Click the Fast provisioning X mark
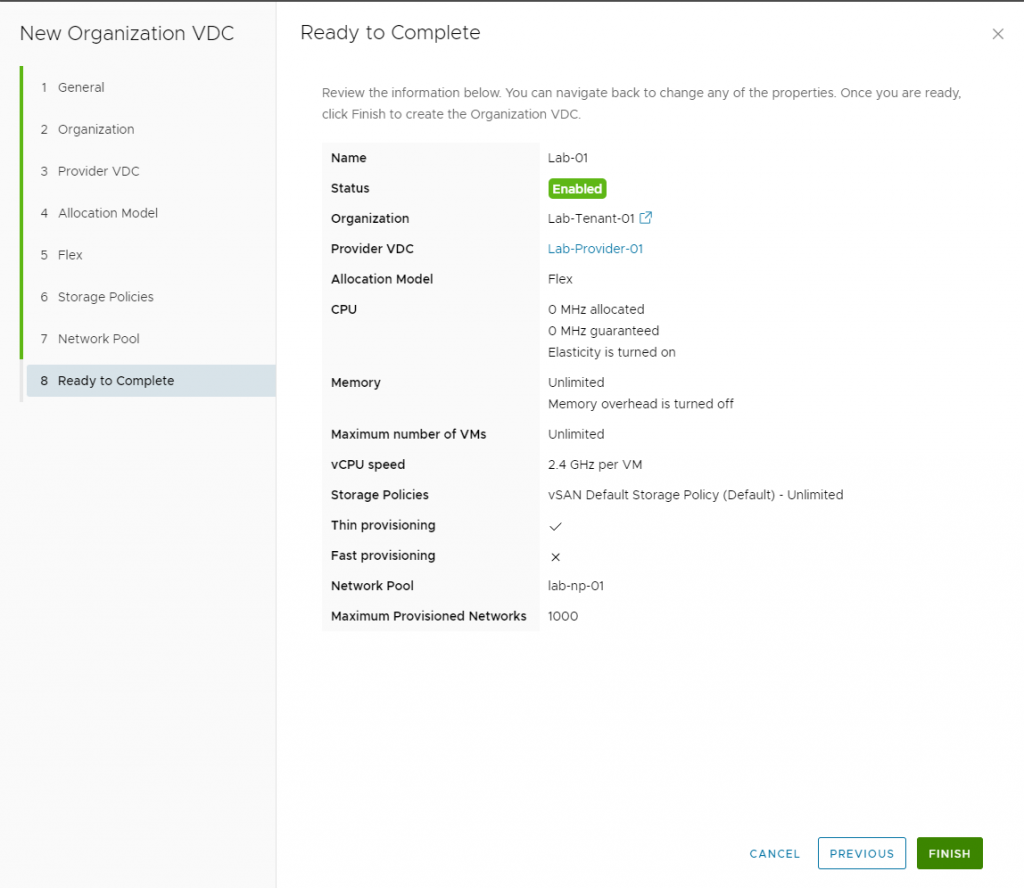The height and width of the screenshot is (888, 1024). coord(555,557)
